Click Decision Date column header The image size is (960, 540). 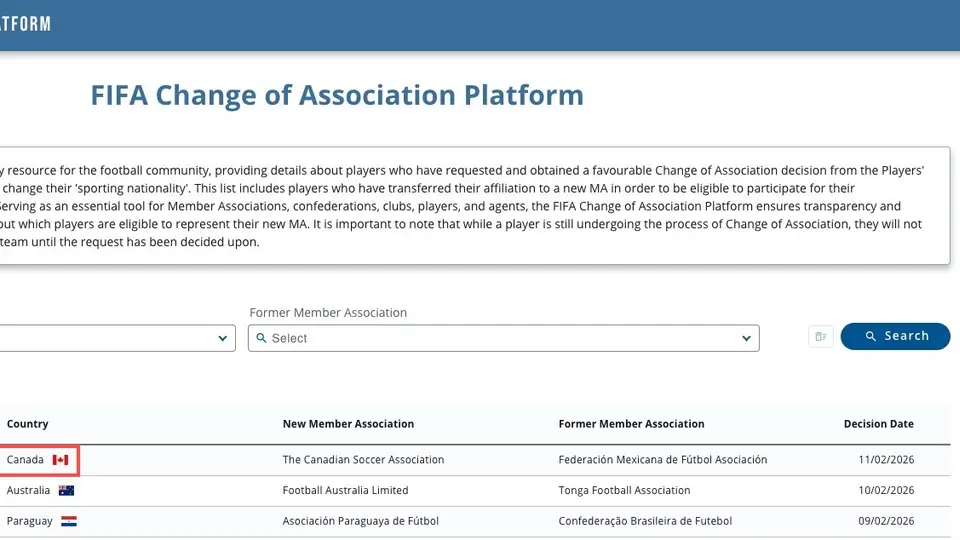[879, 424]
